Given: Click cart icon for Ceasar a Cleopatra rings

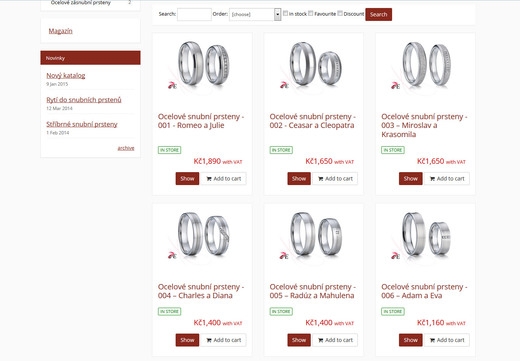Looking at the screenshot, I should pos(320,179).
